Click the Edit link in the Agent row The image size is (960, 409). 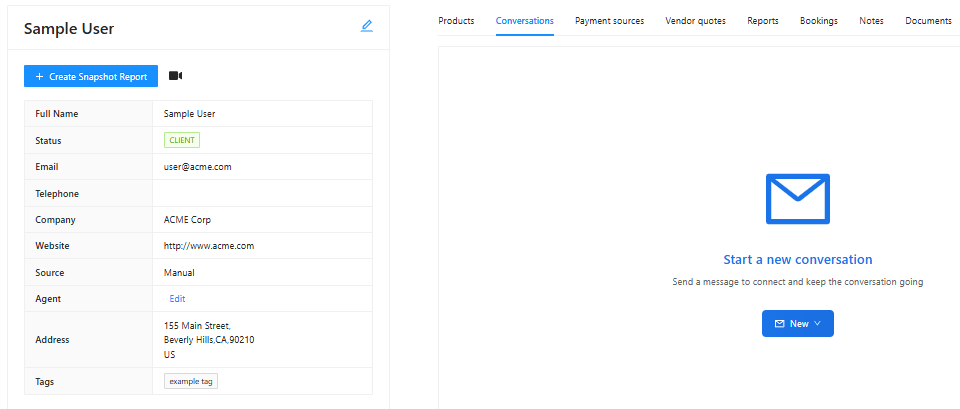(178, 299)
